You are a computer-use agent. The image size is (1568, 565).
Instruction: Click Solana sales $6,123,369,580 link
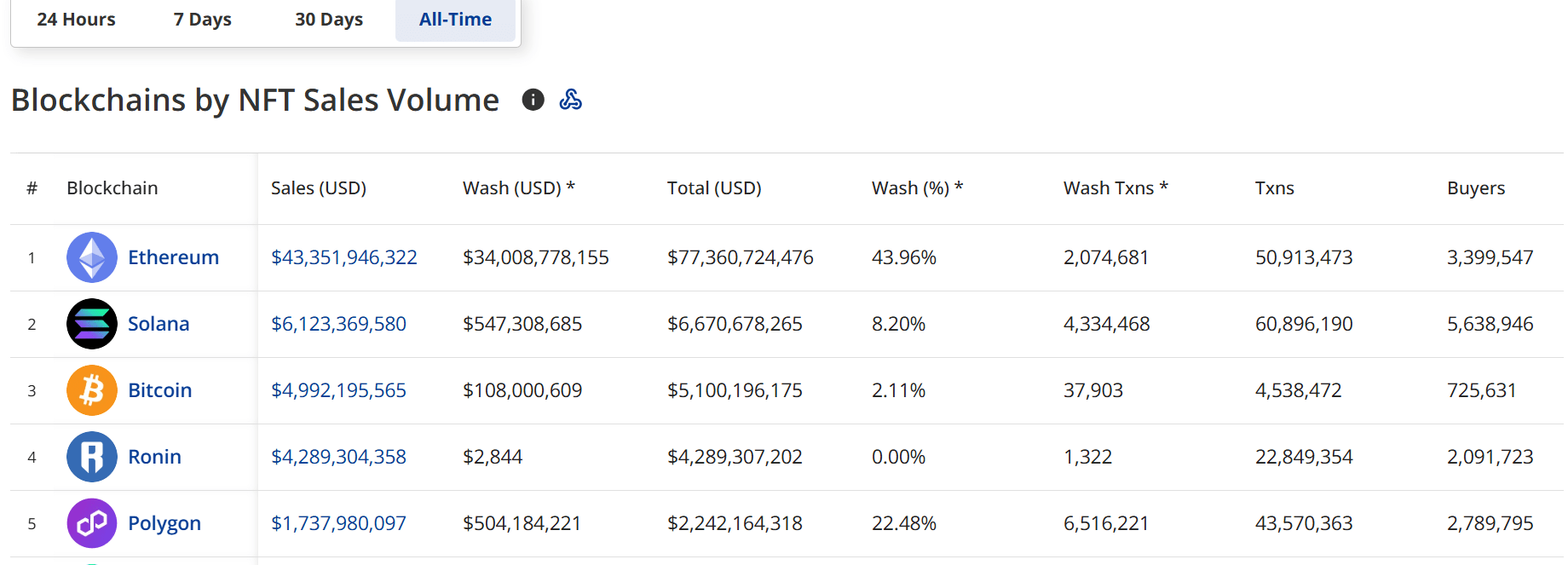(x=338, y=324)
